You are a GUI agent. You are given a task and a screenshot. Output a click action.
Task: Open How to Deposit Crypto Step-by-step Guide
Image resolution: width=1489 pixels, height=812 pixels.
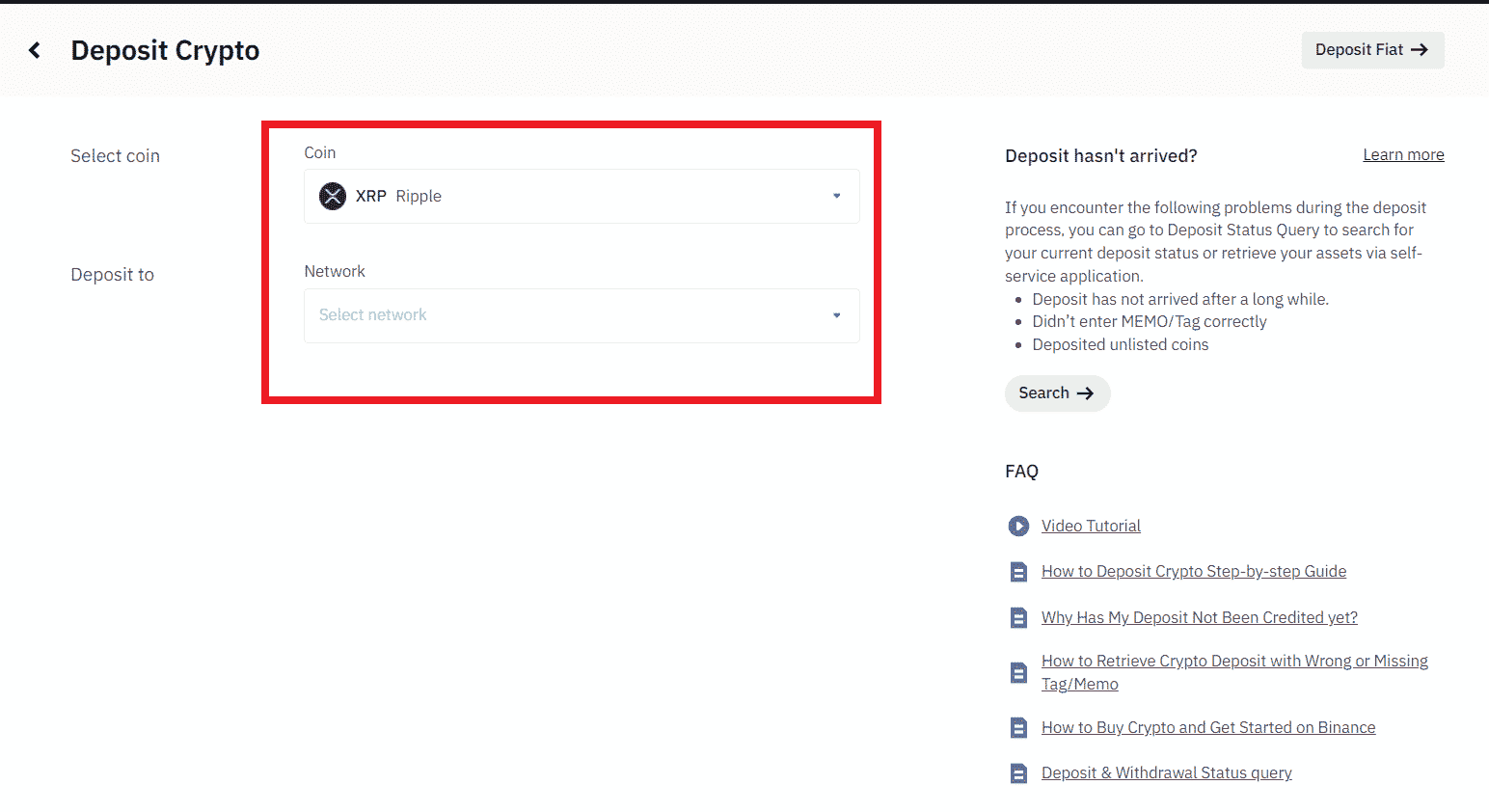[1194, 571]
